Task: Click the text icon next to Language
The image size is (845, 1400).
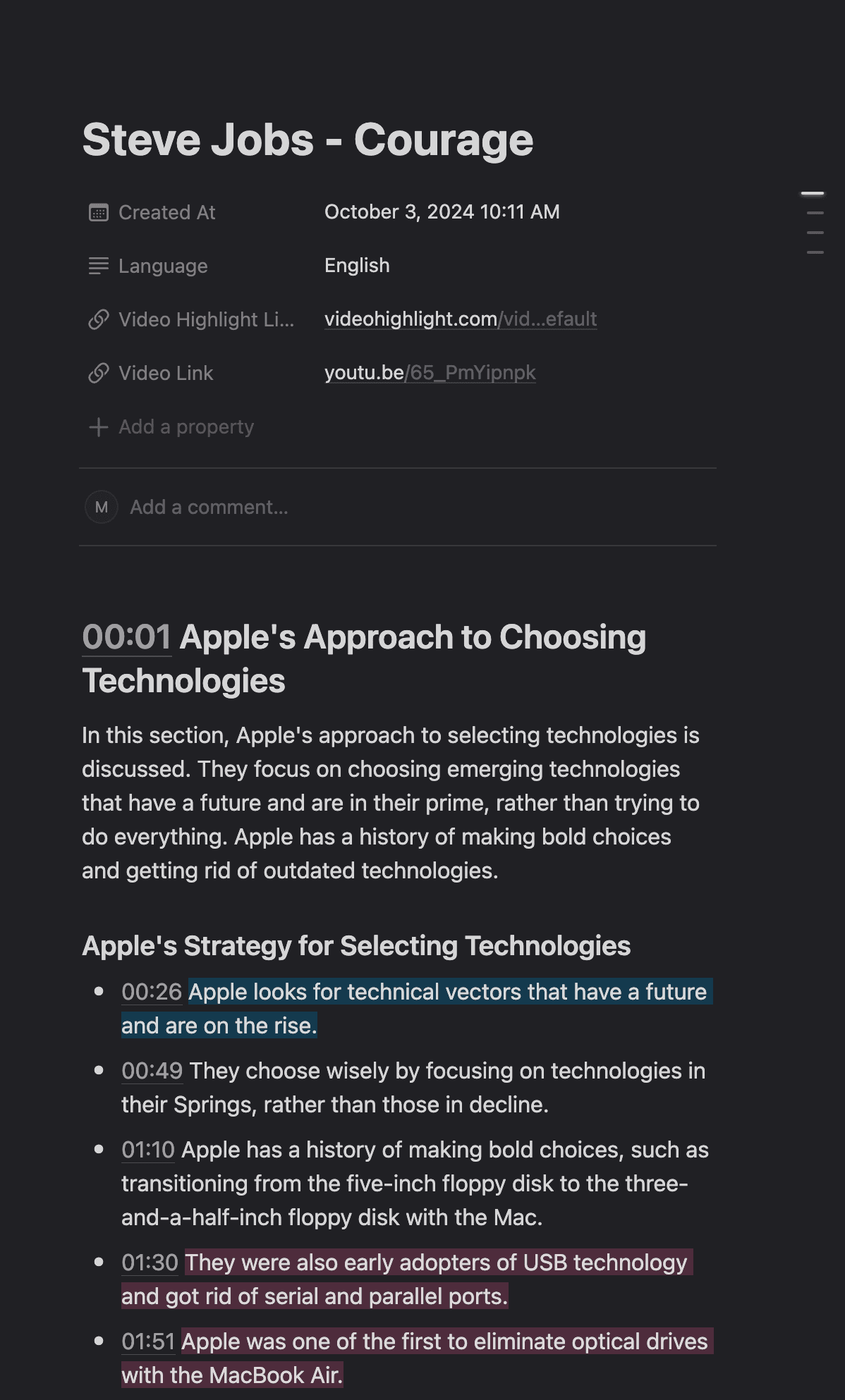Action: point(99,266)
